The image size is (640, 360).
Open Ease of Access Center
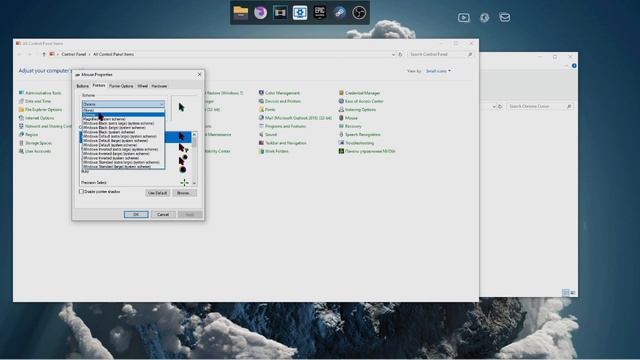pos(361,101)
